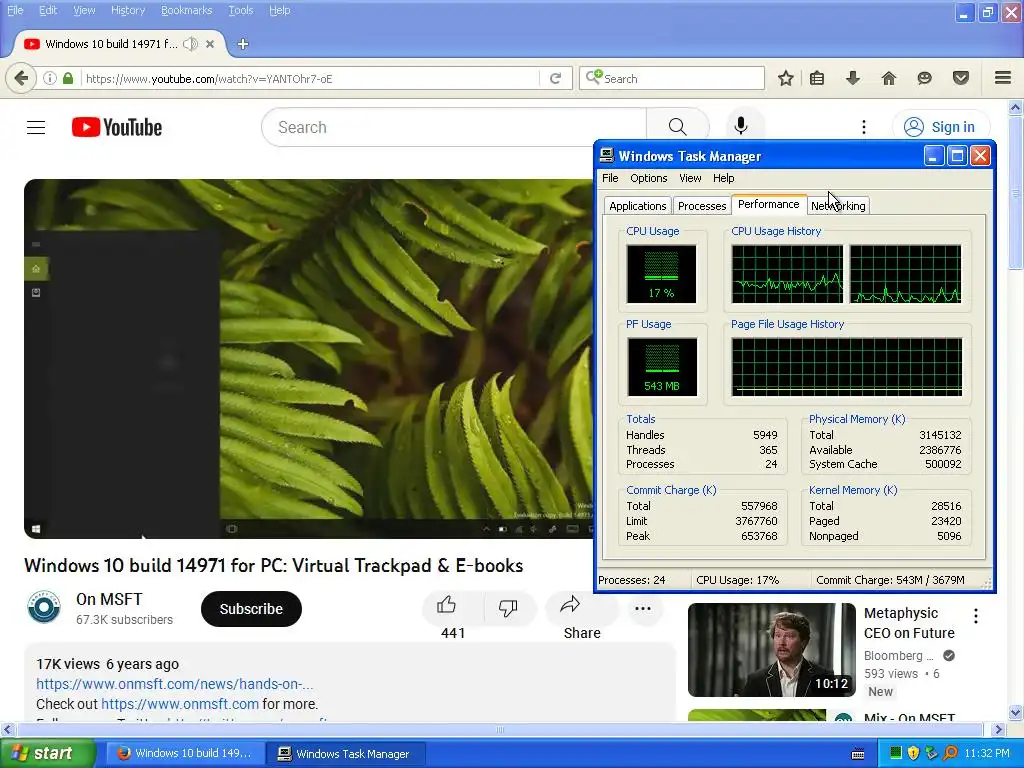
Task: Play Metaphysic video thumbnail 10:12
Action: 771,650
